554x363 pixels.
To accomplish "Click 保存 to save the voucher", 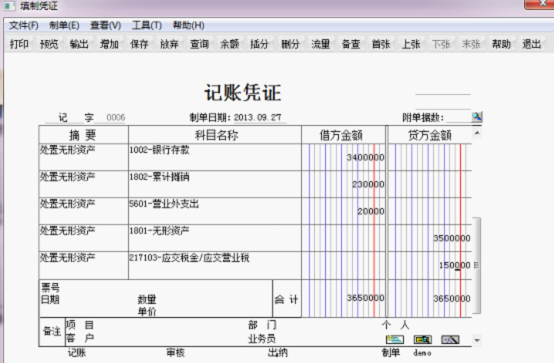I will [x=139, y=44].
